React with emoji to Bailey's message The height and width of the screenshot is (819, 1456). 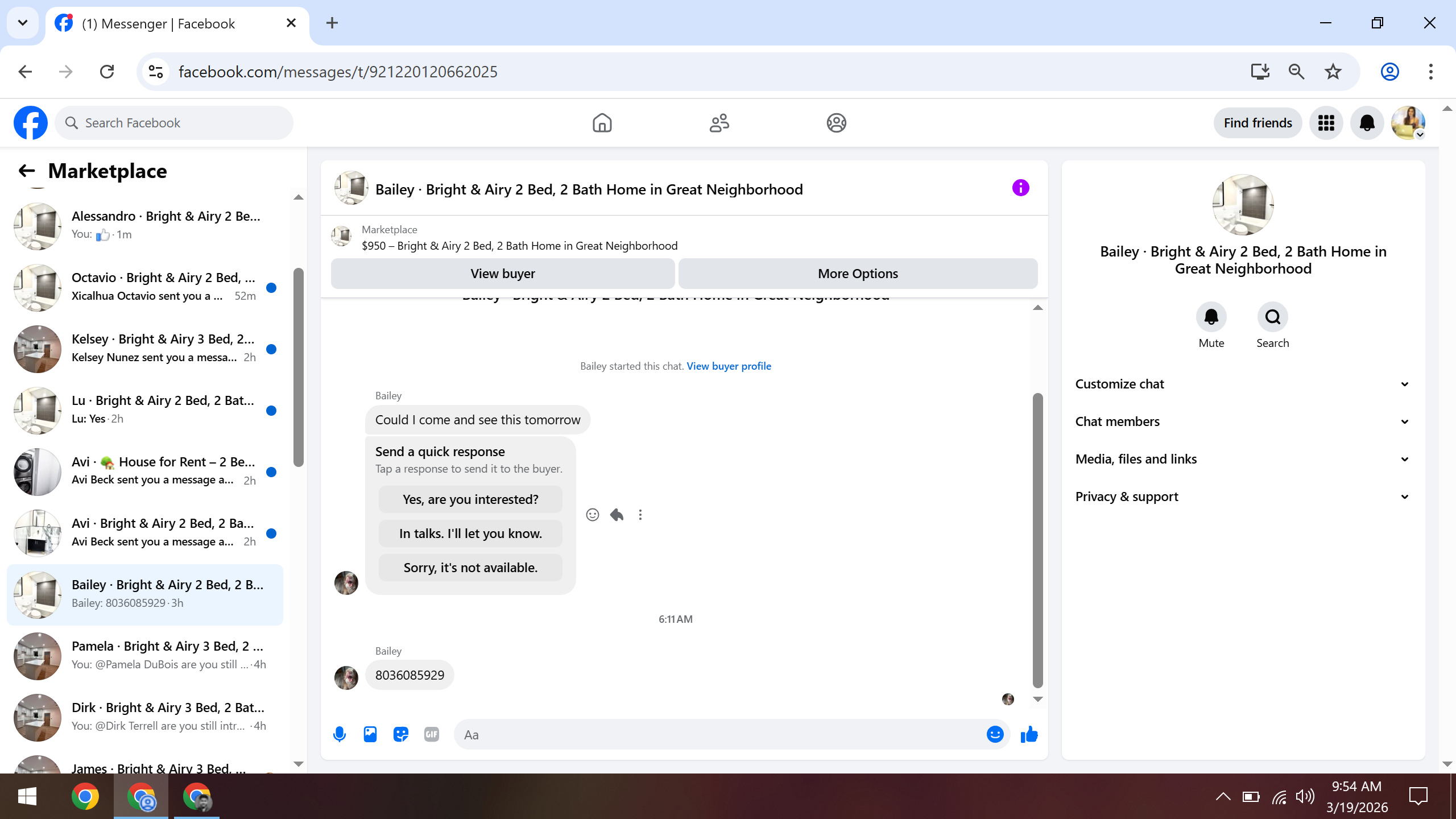pyautogui.click(x=592, y=515)
